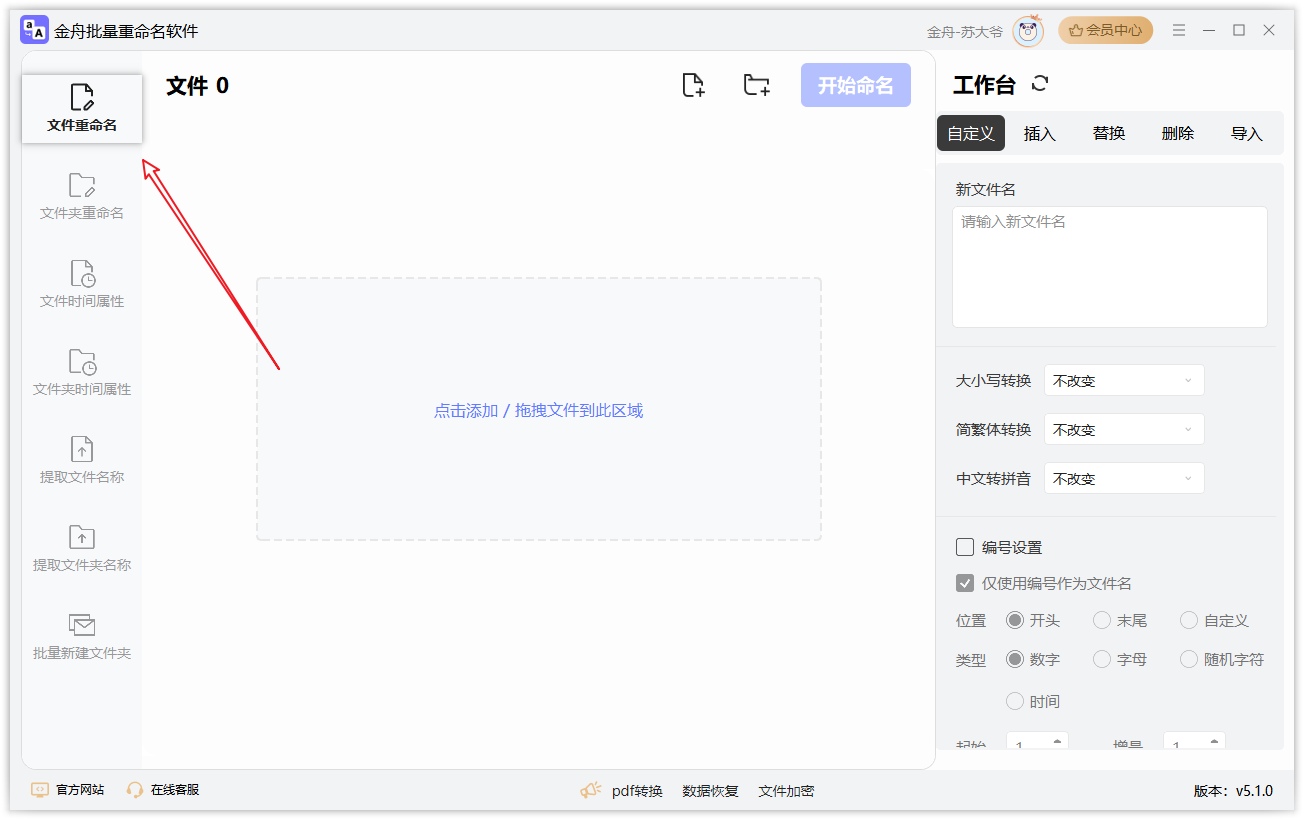Click the 文件 0 counter heading
This screenshot has width=1304, height=820.
pos(197,86)
